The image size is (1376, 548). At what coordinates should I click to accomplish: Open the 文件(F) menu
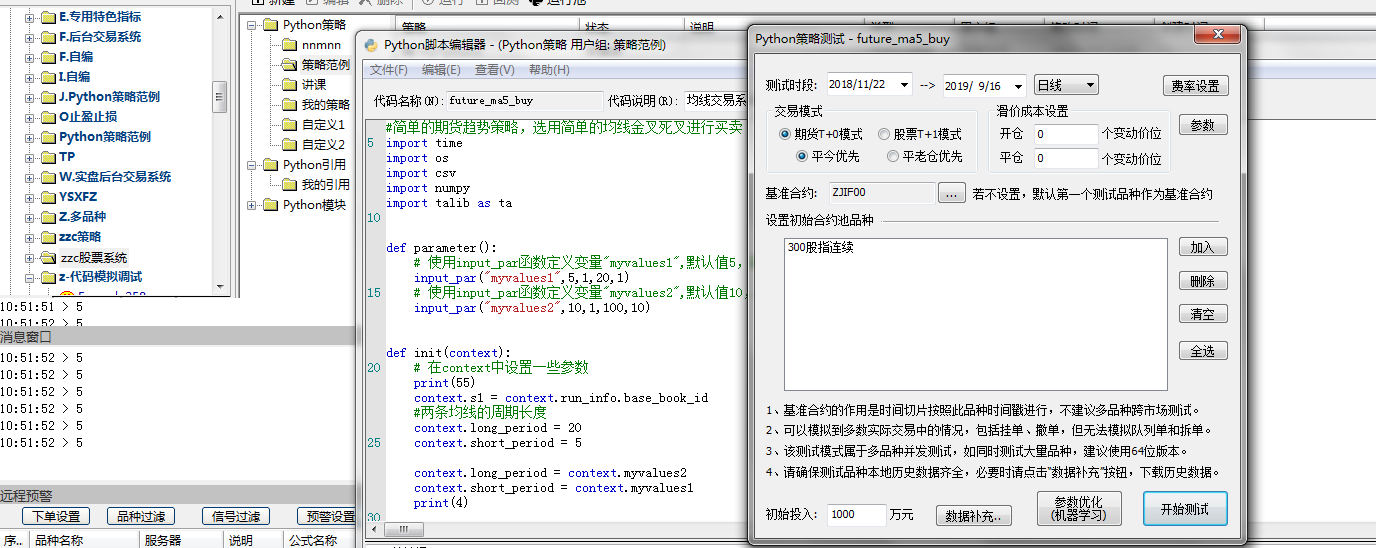[388, 70]
